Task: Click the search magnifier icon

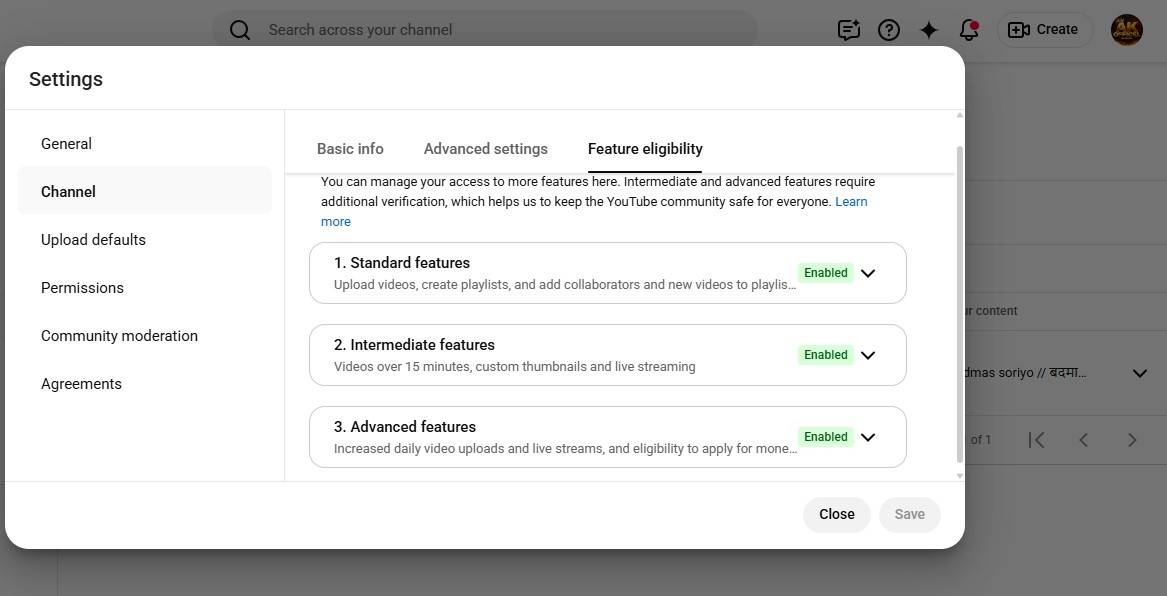Action: pos(240,30)
